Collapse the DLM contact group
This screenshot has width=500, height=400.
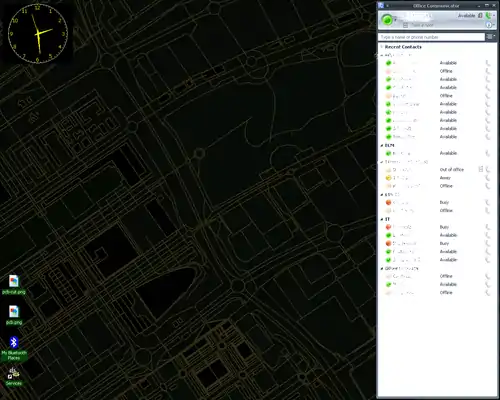(x=382, y=146)
